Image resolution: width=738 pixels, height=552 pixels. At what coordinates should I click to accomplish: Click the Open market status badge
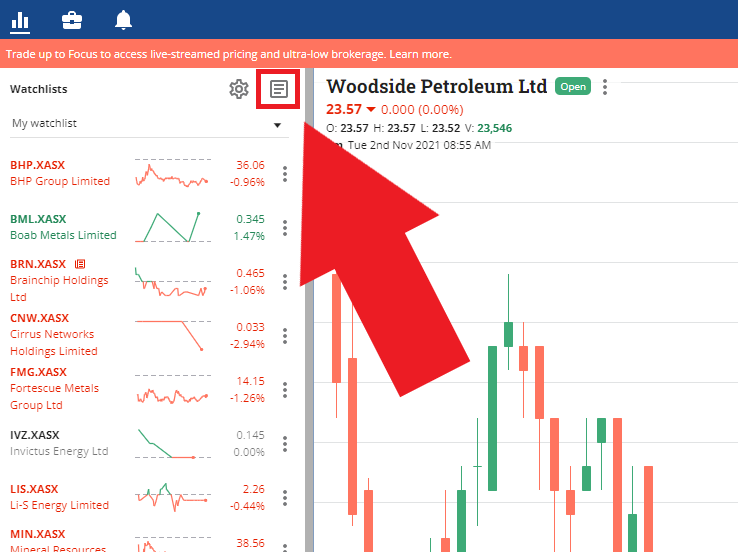(573, 87)
